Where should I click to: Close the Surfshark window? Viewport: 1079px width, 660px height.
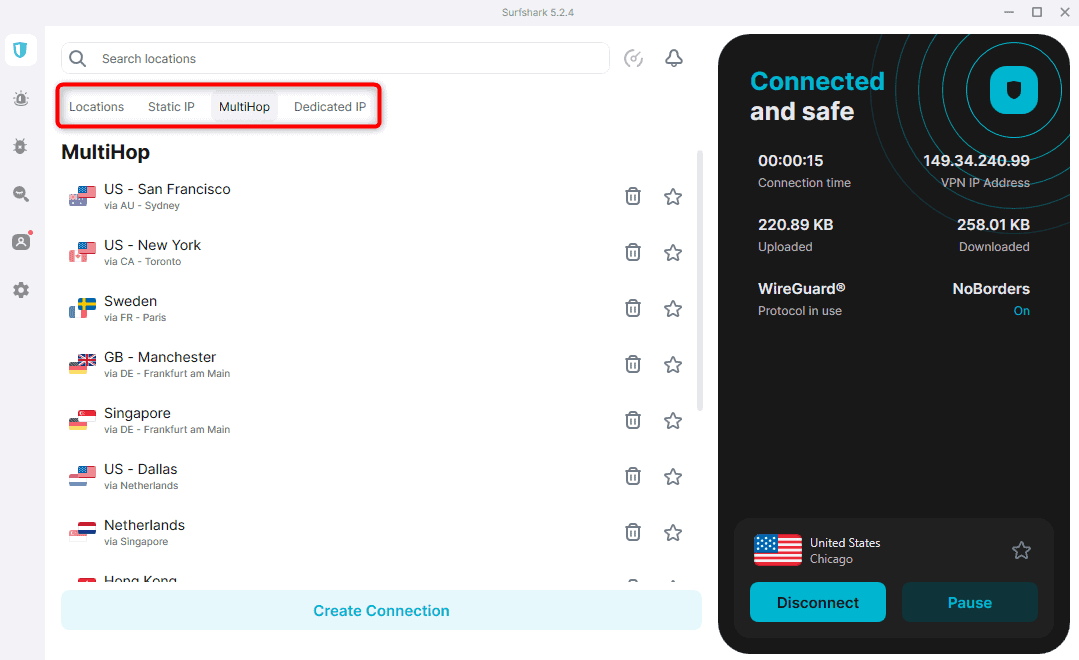1065,12
